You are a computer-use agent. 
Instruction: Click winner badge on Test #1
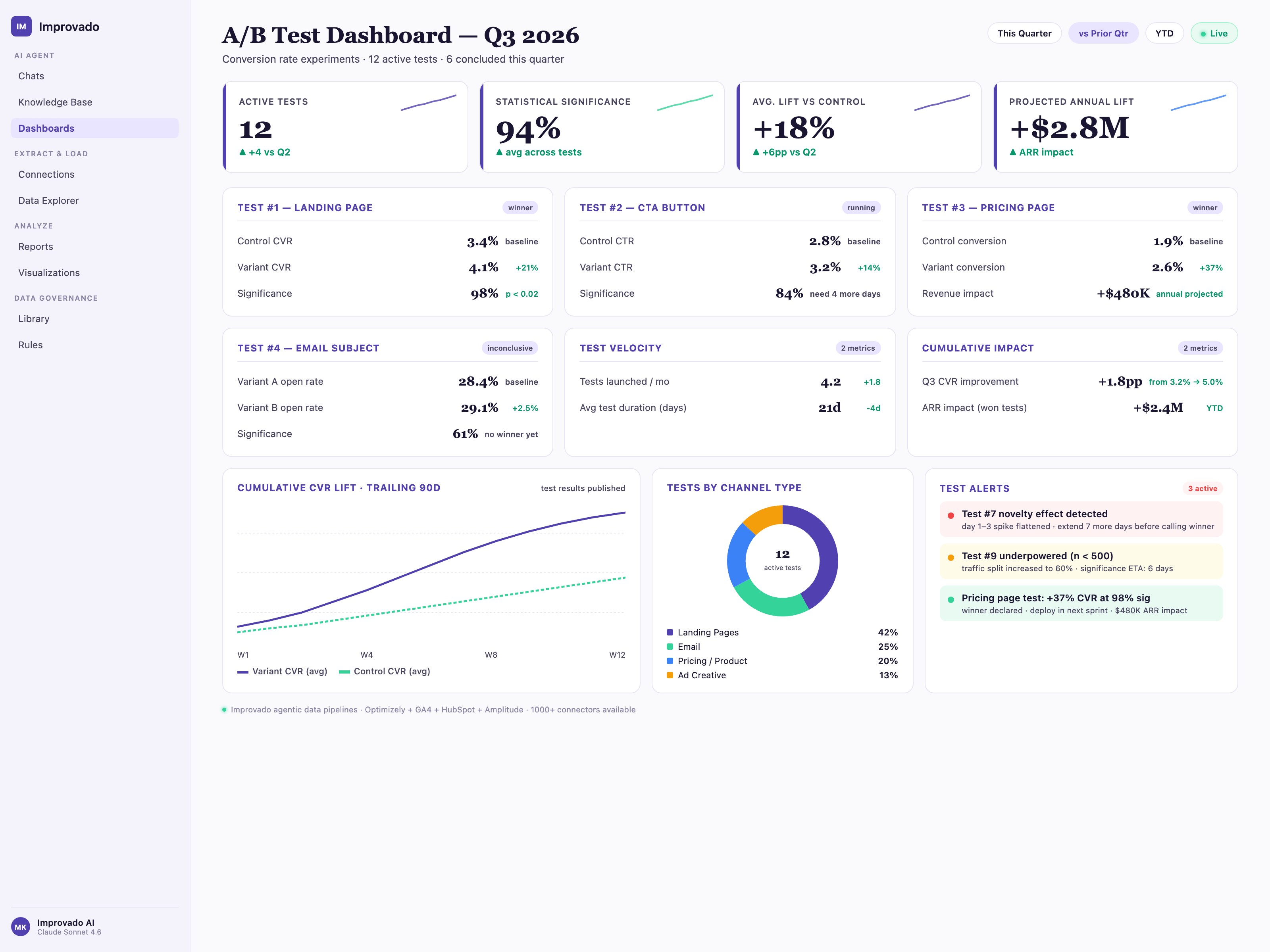click(x=520, y=208)
